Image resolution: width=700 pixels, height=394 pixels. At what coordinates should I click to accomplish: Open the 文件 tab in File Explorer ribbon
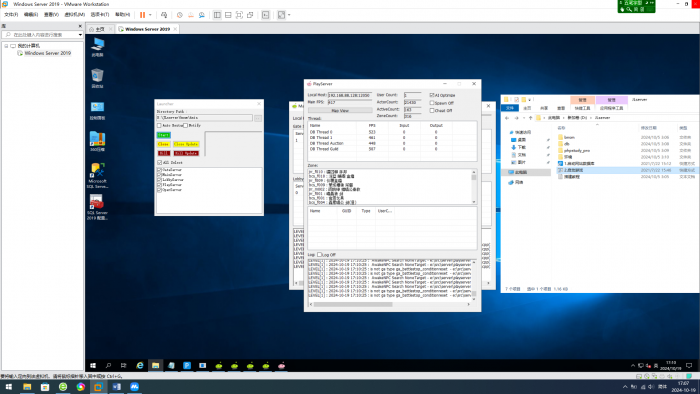click(x=509, y=108)
